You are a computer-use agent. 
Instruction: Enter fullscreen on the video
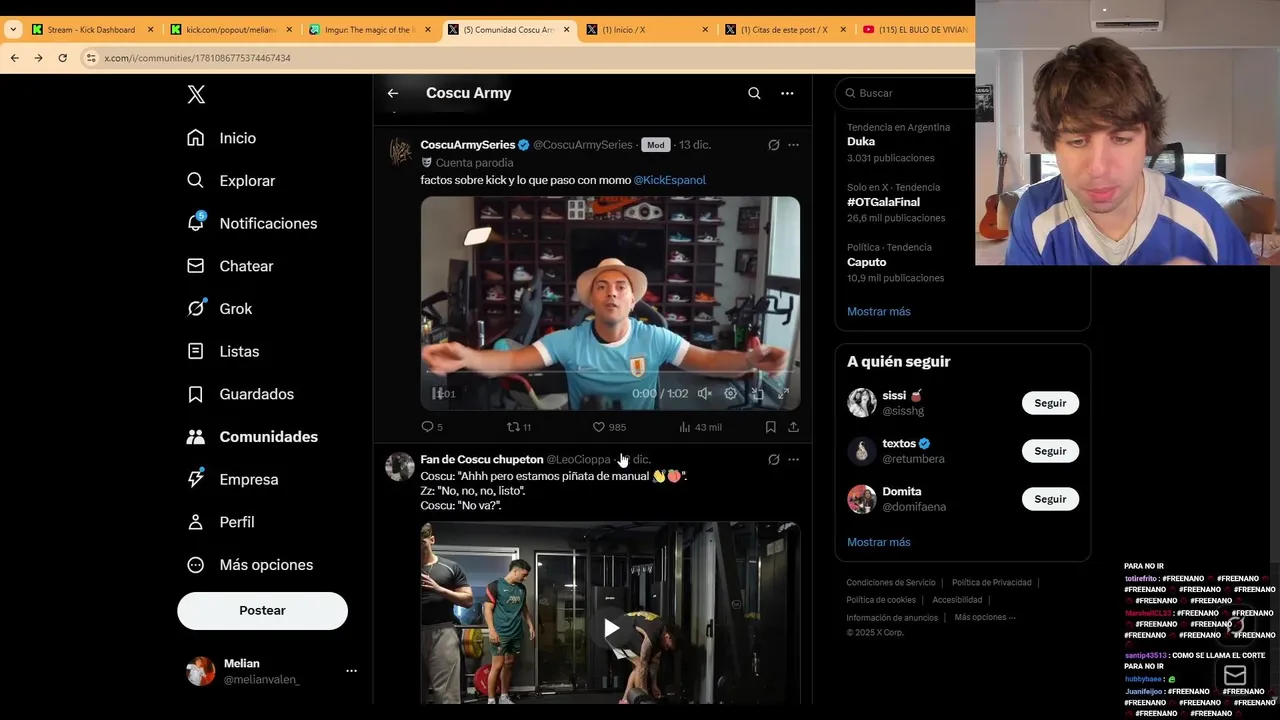(783, 394)
